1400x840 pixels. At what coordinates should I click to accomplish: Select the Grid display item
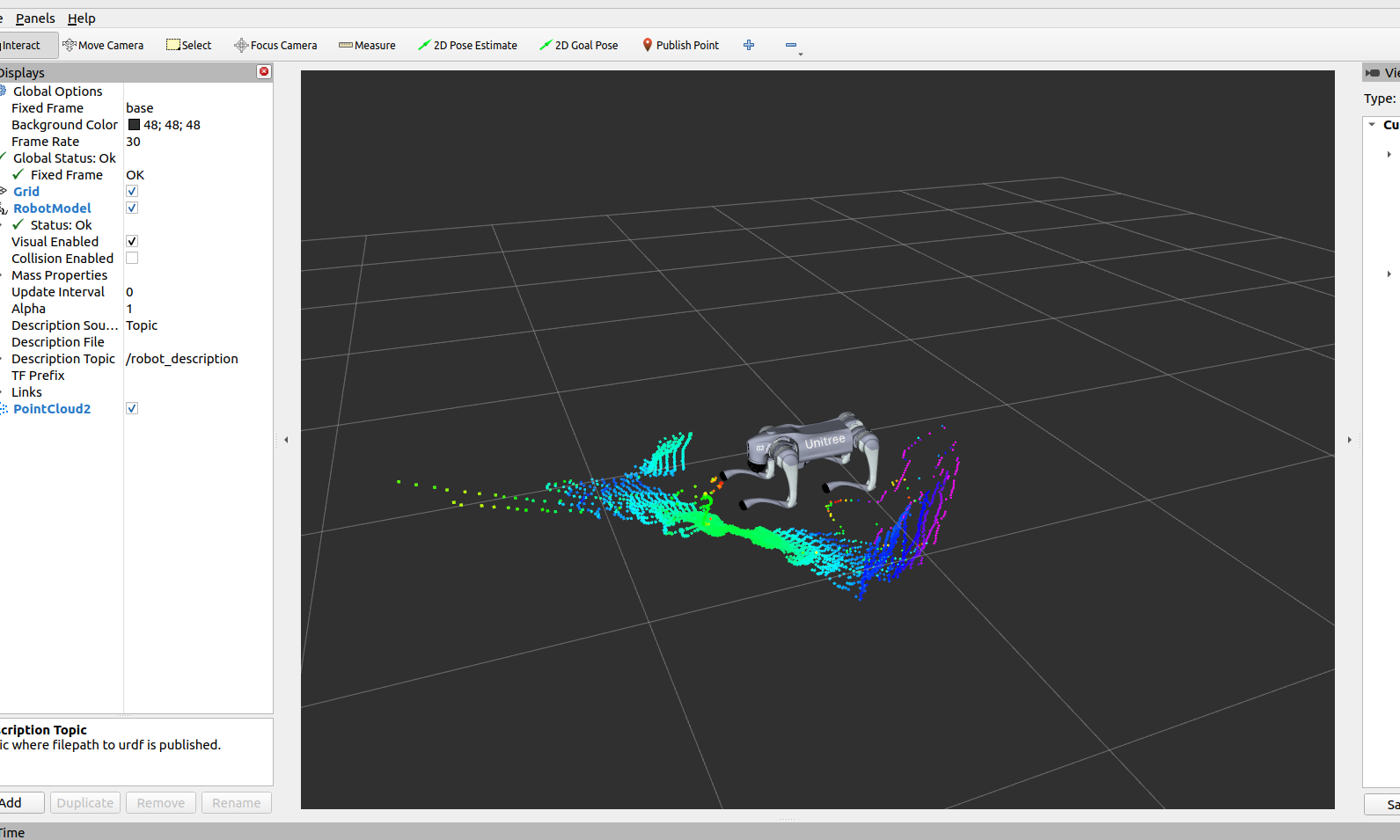(x=26, y=192)
